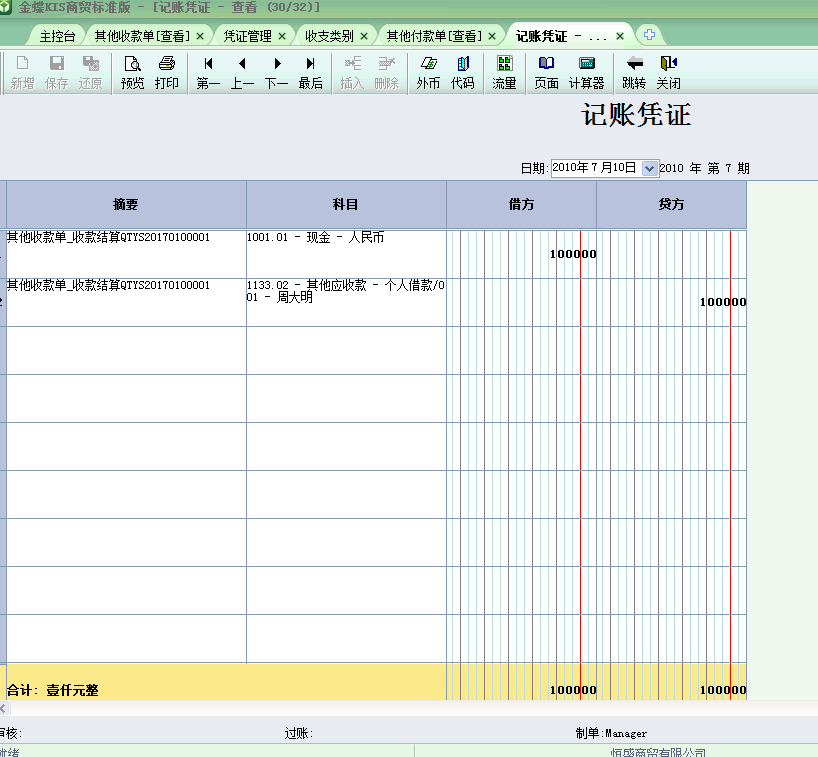Close the 收支类别 tab
This screenshot has height=757, width=818.
tap(364, 36)
